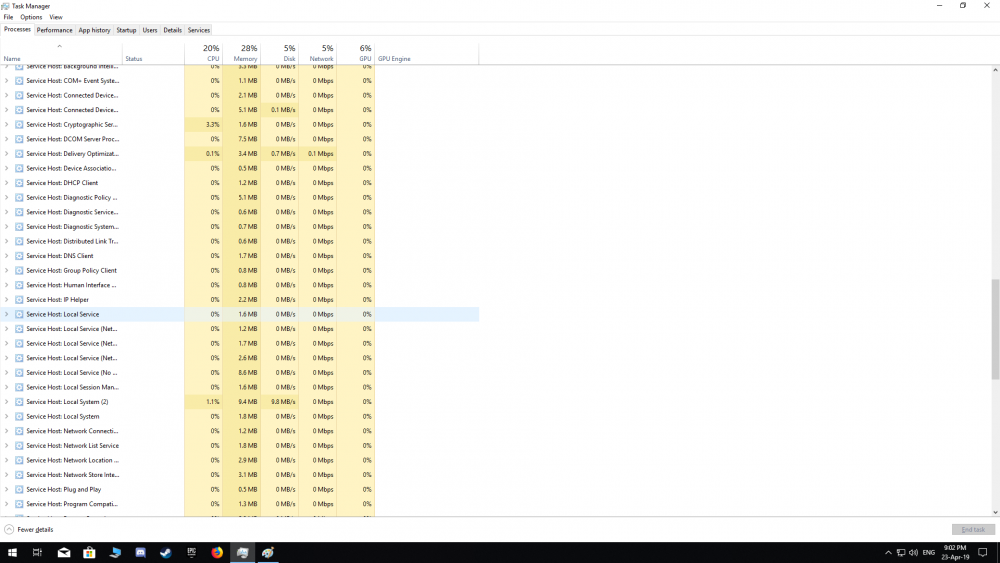Expand Service Host: DHCP Client row
Screen dimensions: 1000x563
pyautogui.click(x=6, y=183)
